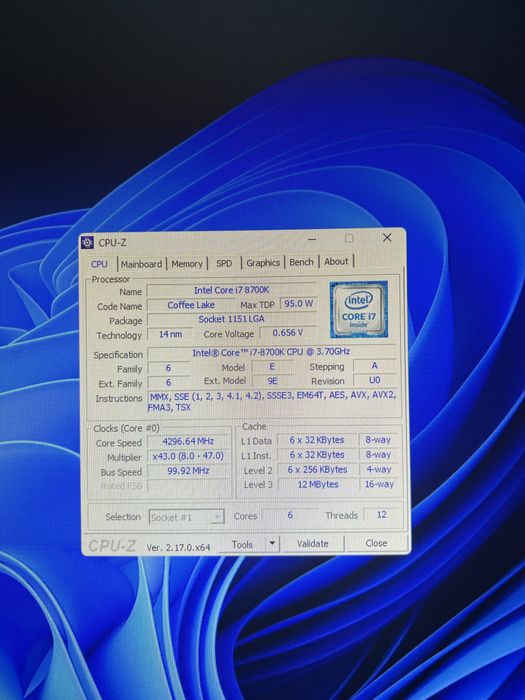Open the About tab
The image size is (525, 700).
point(336,261)
